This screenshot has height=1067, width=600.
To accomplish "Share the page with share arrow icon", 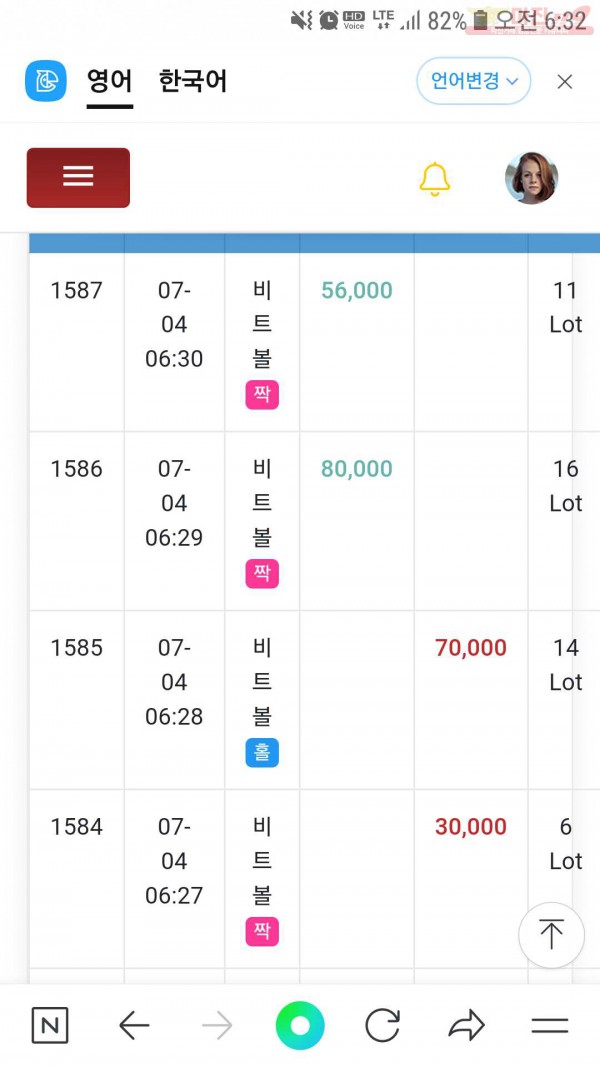I will 466,1025.
